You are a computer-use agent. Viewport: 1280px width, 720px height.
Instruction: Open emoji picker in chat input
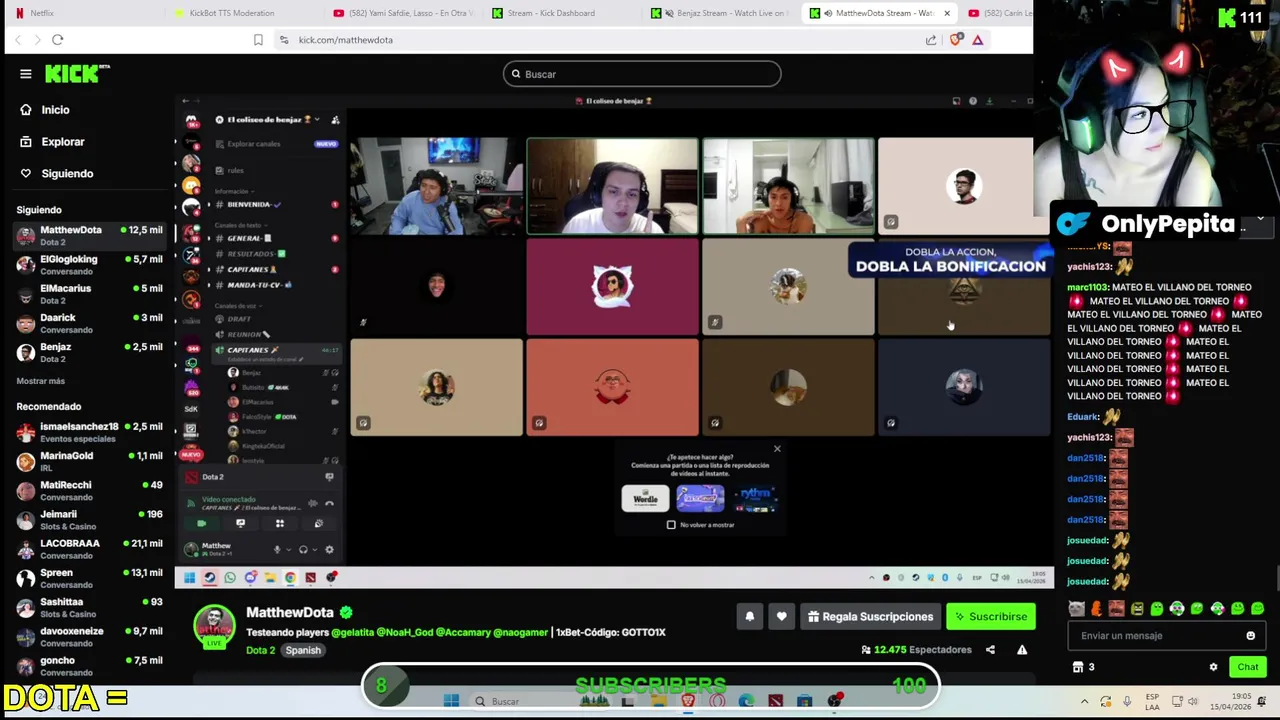coord(1250,636)
